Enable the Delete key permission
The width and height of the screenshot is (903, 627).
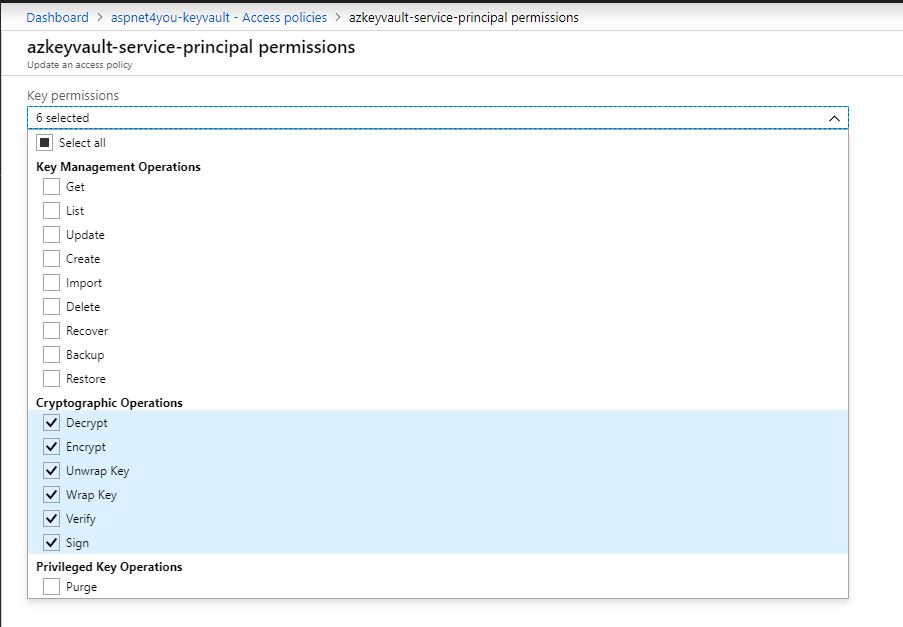pyautogui.click(x=52, y=307)
